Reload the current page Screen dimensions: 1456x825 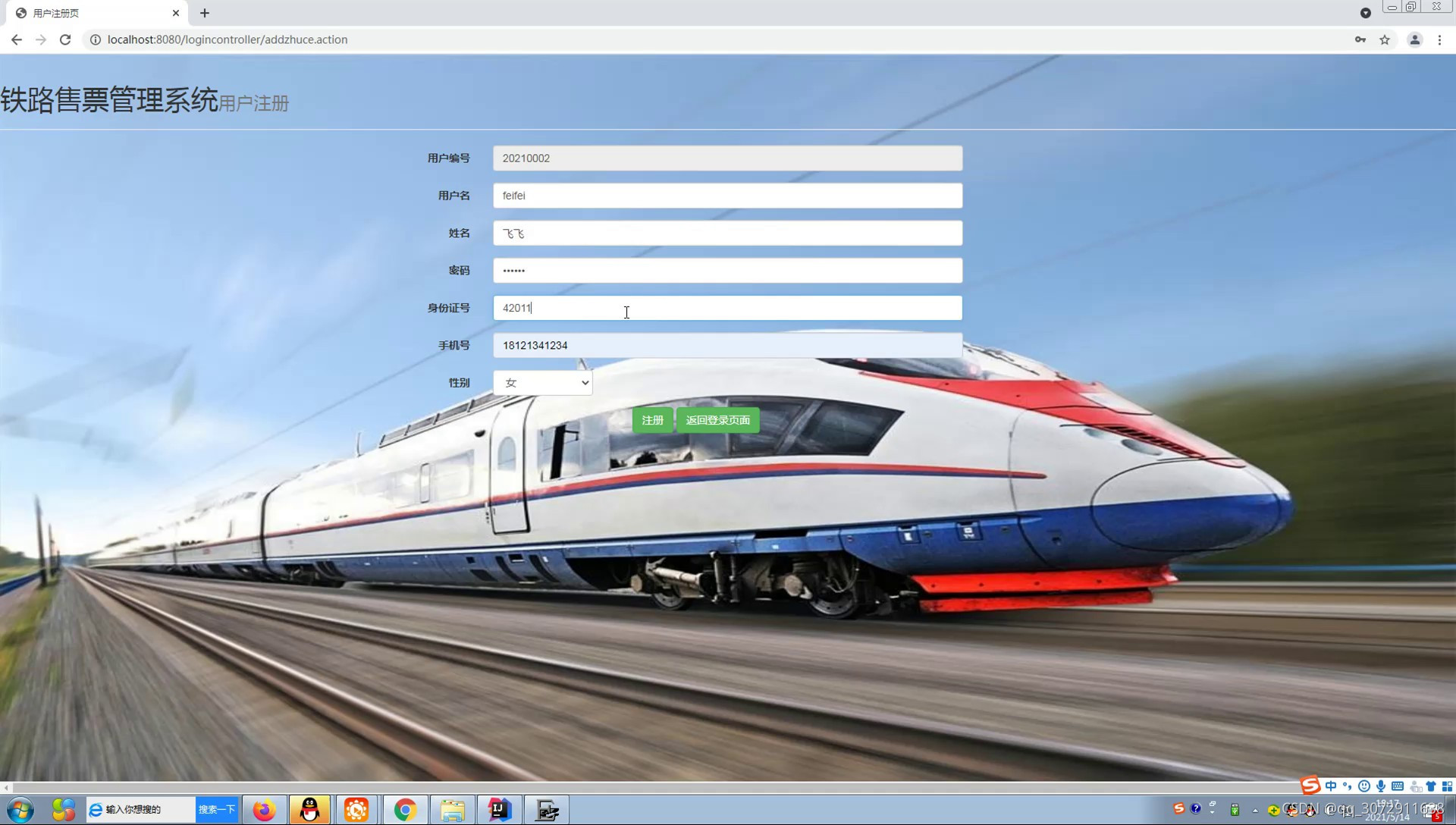(65, 39)
